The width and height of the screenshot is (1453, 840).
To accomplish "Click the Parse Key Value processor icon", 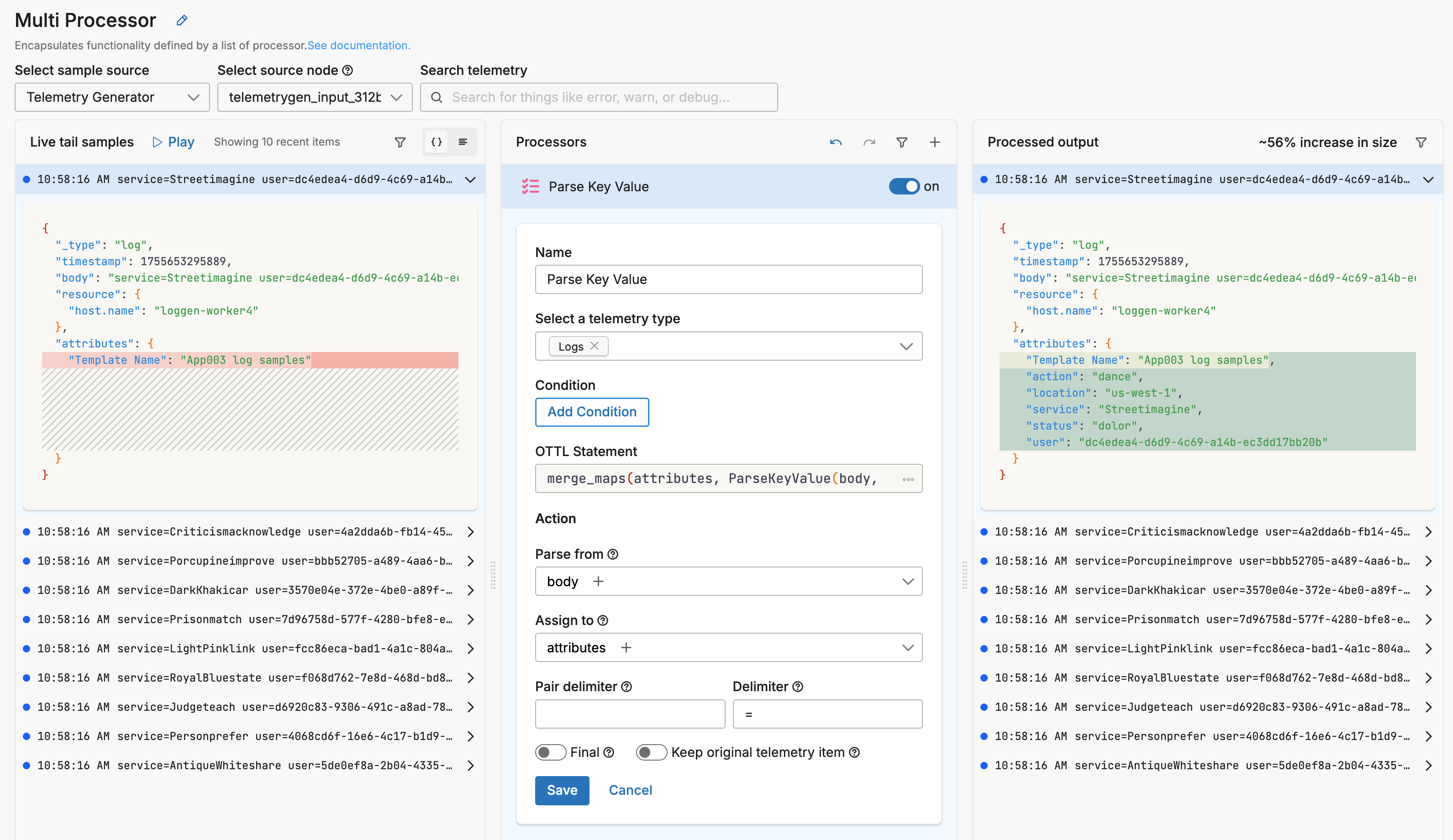I will [x=530, y=186].
